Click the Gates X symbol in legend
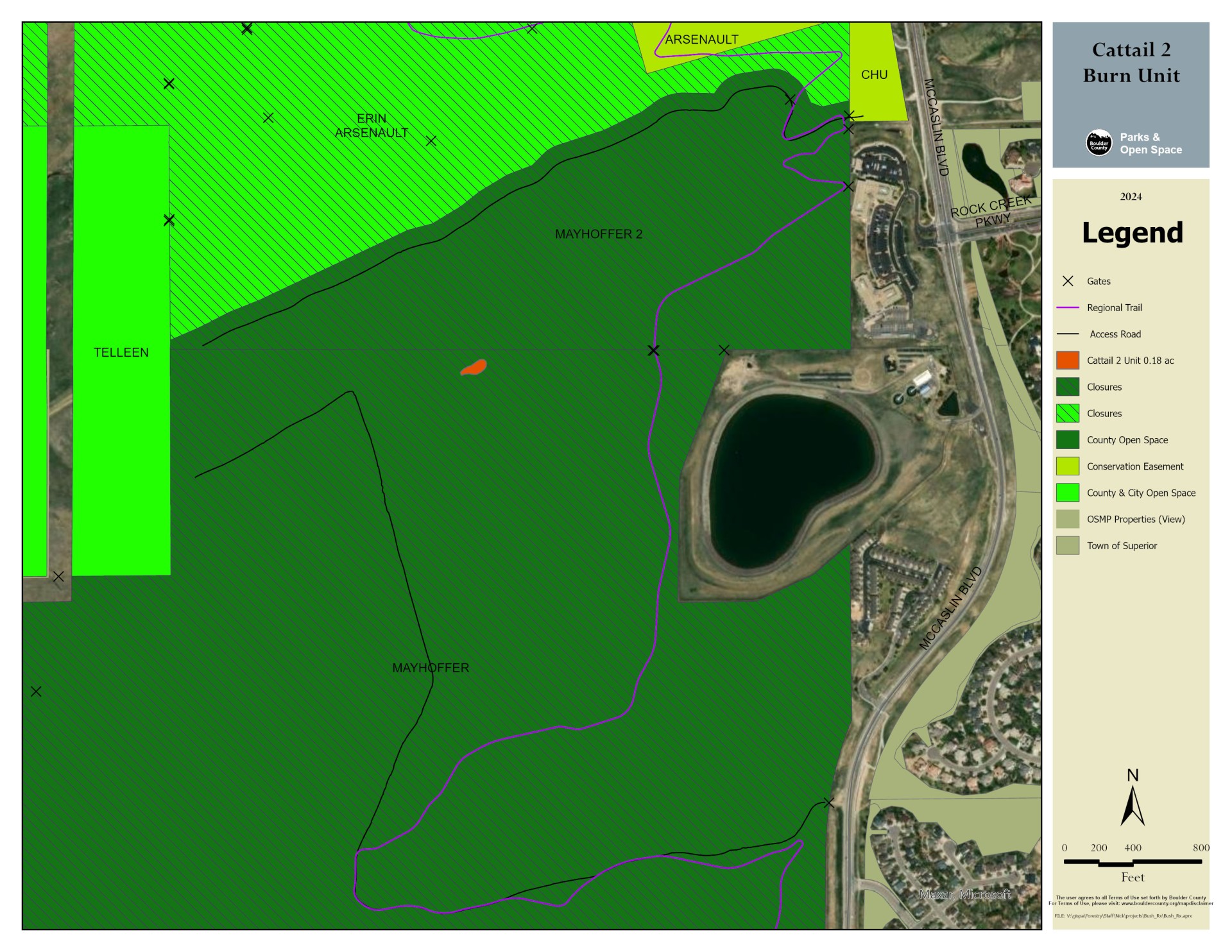Screen dimensions: 1232x952 (x=1068, y=281)
